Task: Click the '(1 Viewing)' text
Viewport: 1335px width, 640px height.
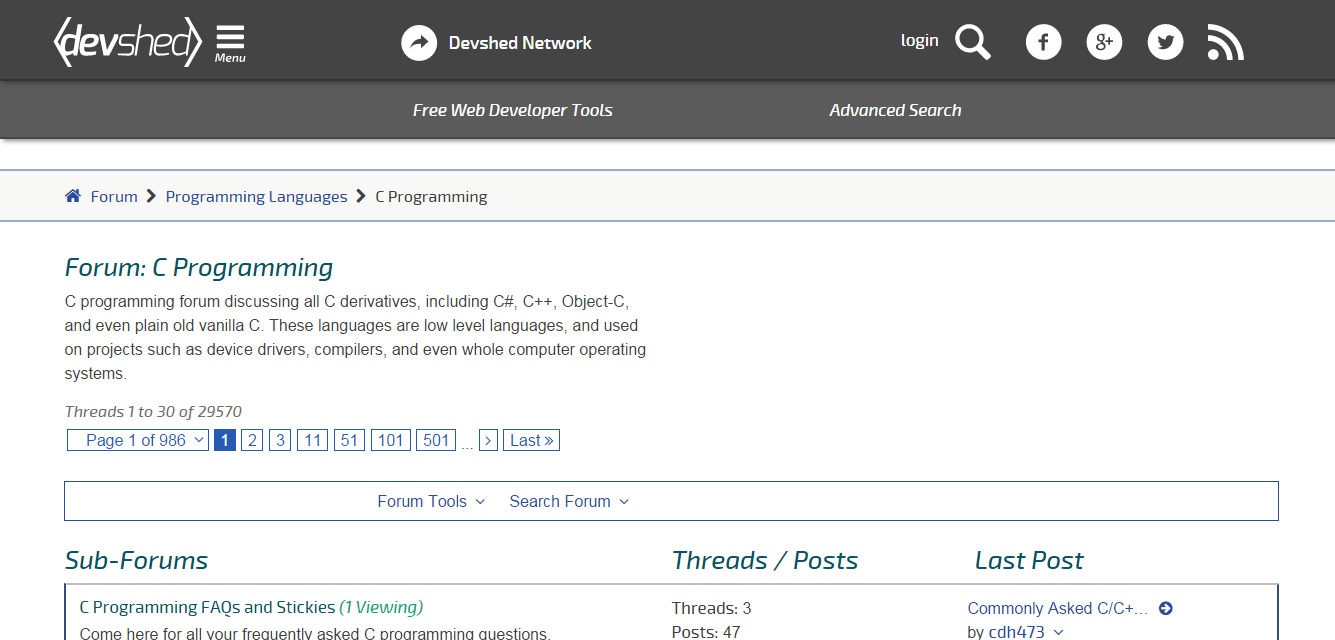Action: pyautogui.click(x=381, y=607)
